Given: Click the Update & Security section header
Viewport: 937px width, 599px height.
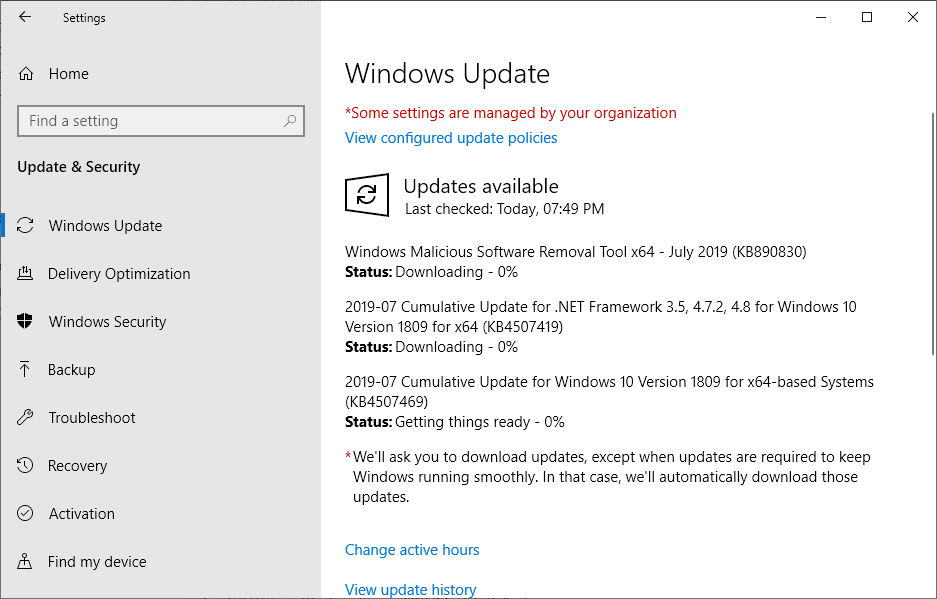Looking at the screenshot, I should (x=78, y=167).
